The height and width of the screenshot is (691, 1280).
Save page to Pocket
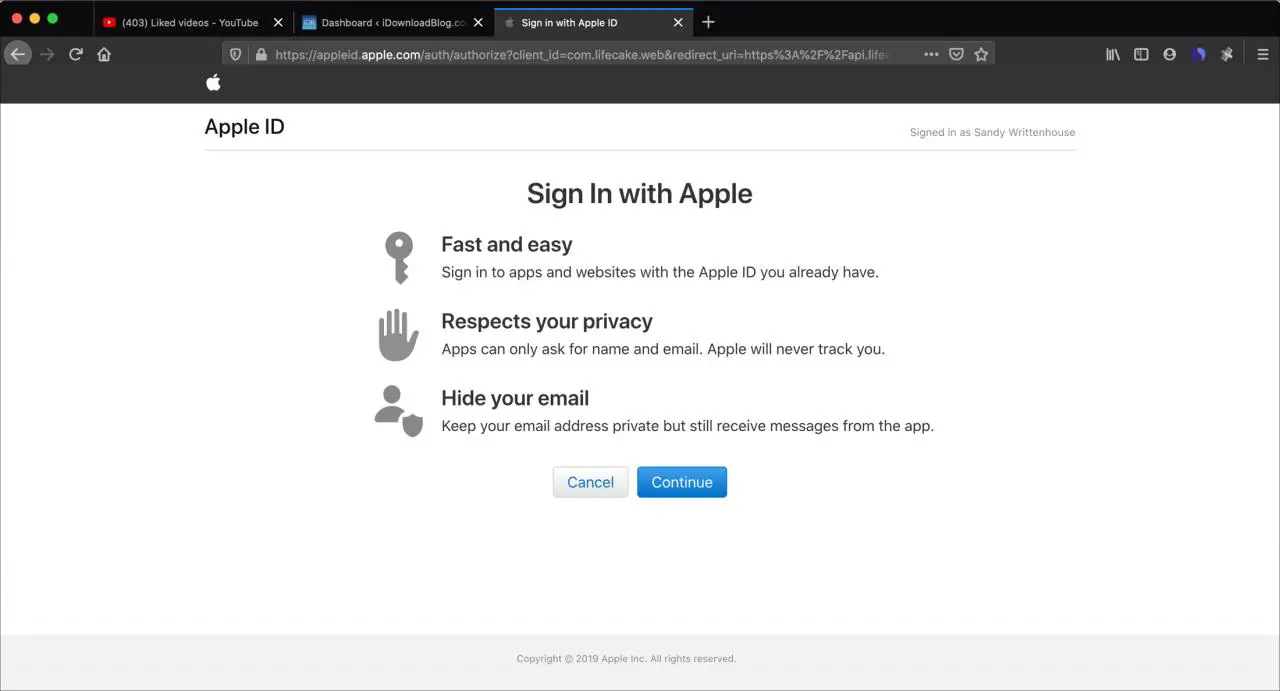pyautogui.click(x=956, y=54)
